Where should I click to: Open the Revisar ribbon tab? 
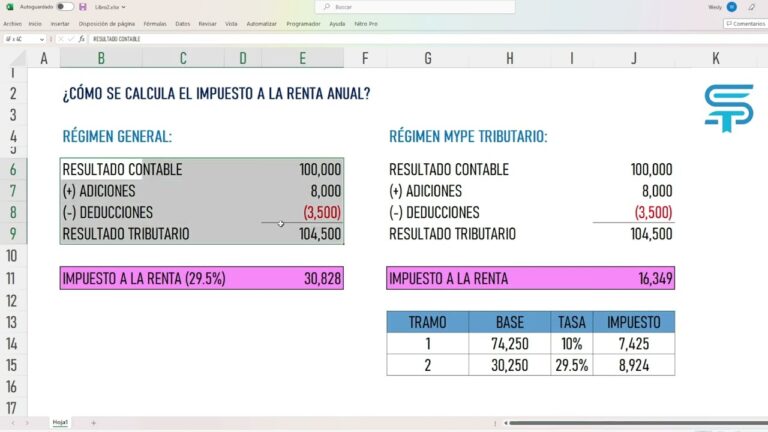pyautogui.click(x=207, y=24)
